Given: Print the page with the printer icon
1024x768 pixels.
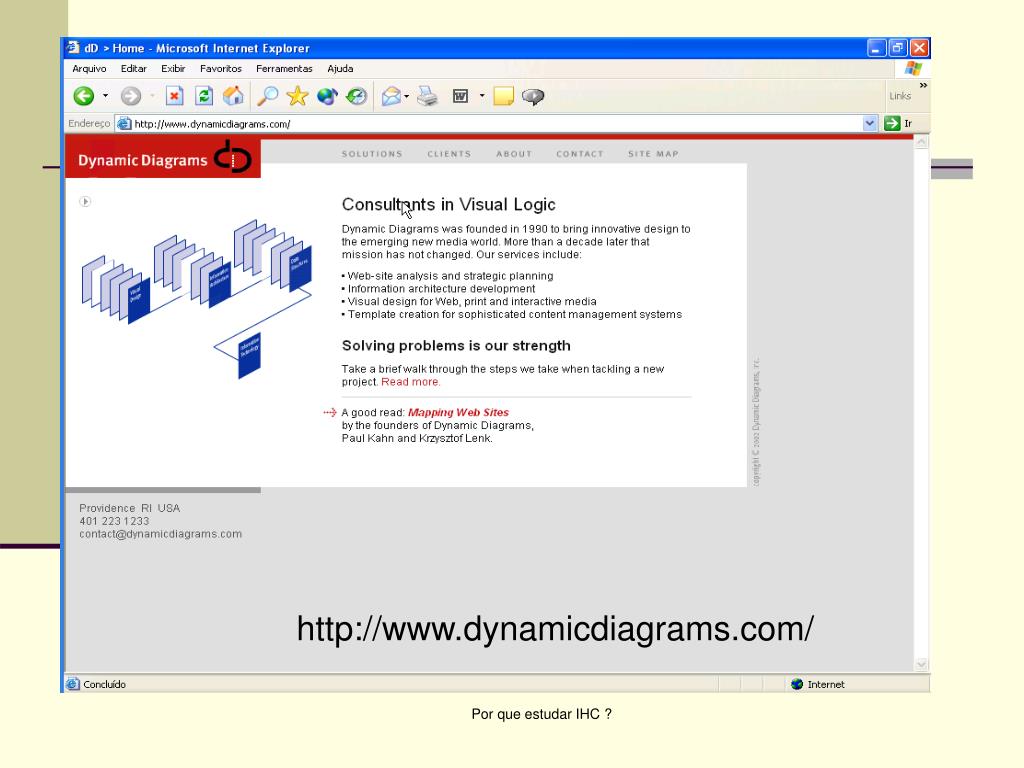Looking at the screenshot, I should tap(427, 96).
